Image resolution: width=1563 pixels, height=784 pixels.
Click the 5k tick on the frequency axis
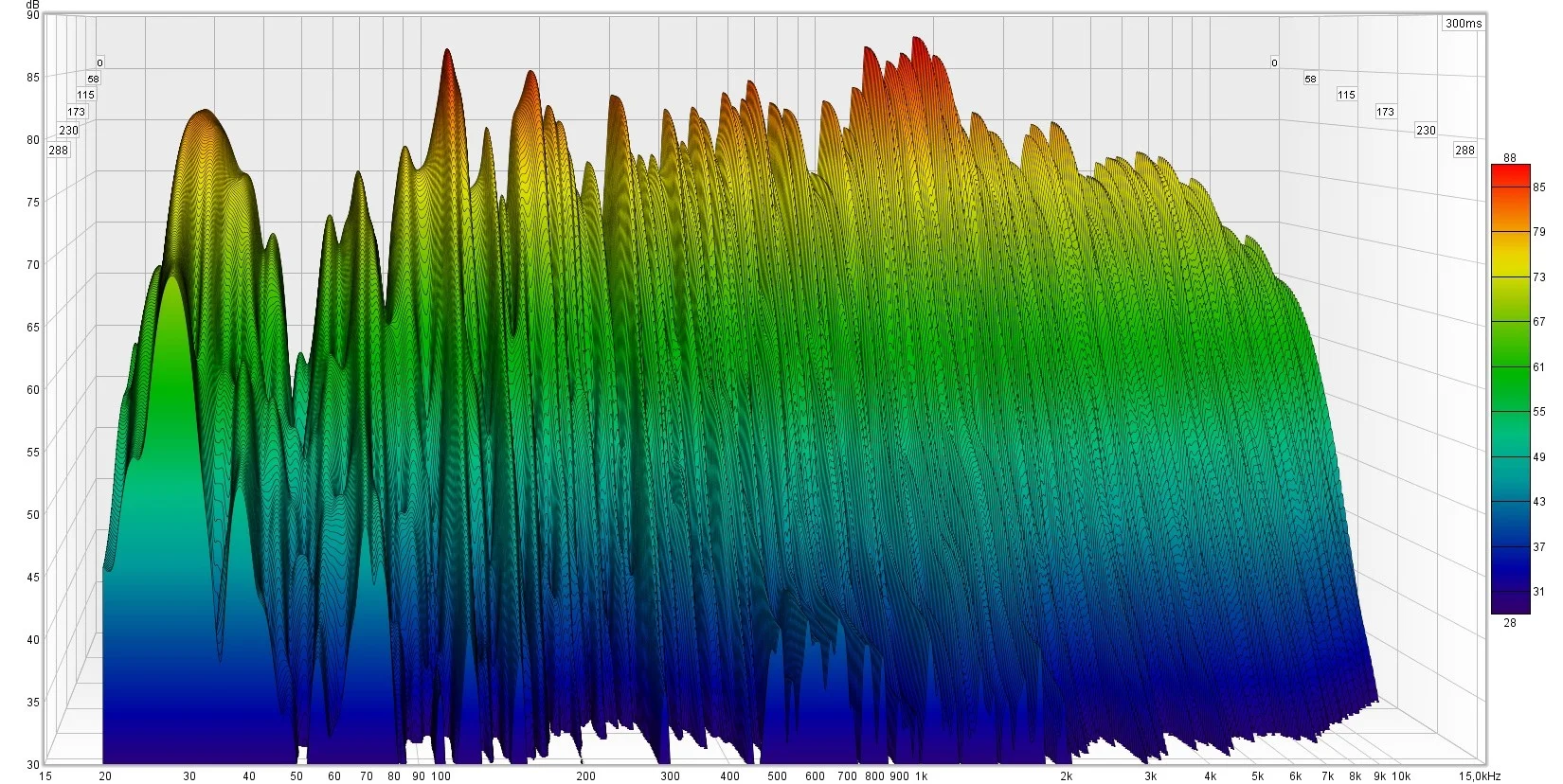(1258, 776)
